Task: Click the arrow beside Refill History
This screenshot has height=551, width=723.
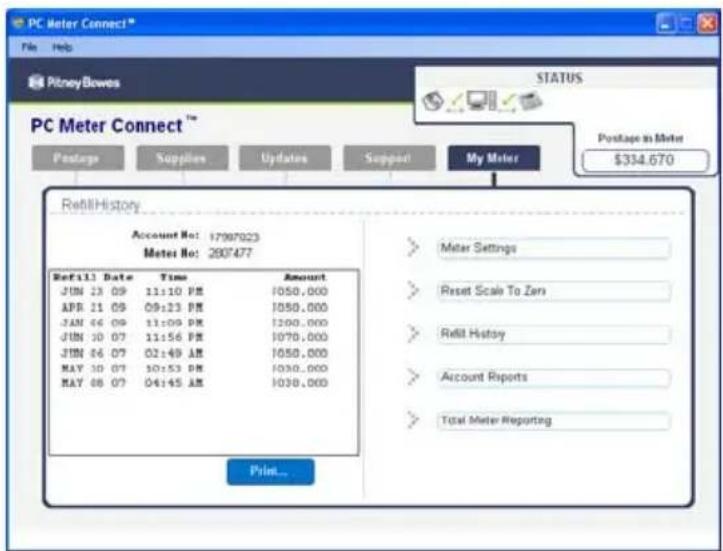Action: point(413,333)
